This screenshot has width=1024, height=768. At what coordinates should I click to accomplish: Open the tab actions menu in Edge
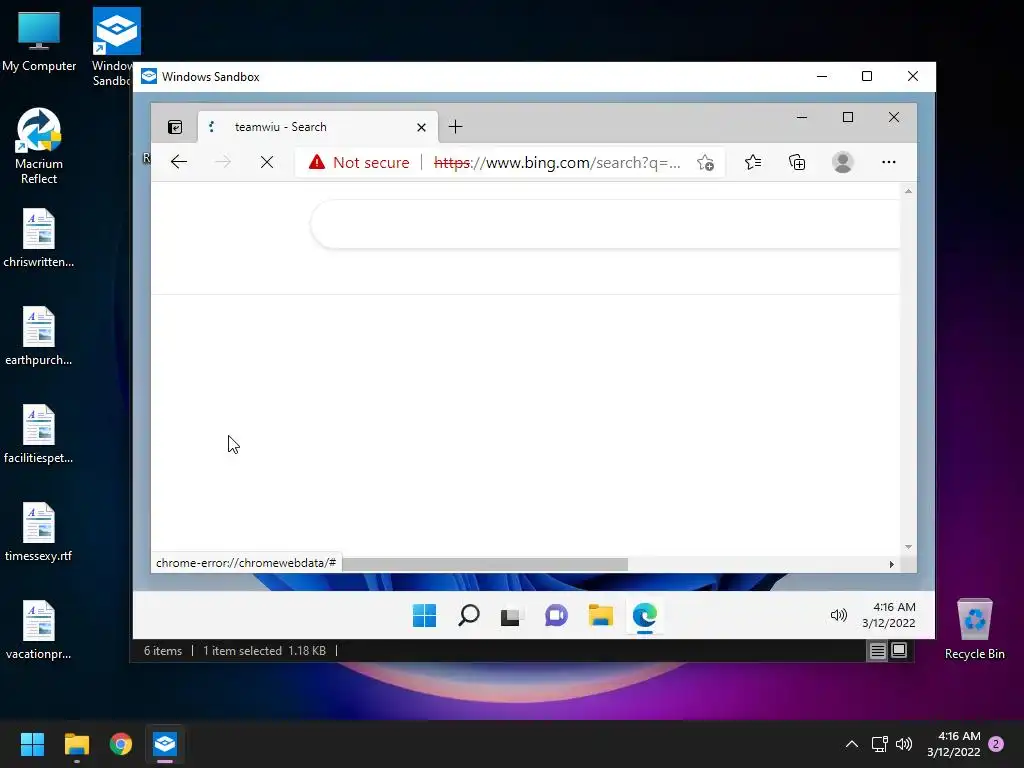pyautogui.click(x=175, y=127)
